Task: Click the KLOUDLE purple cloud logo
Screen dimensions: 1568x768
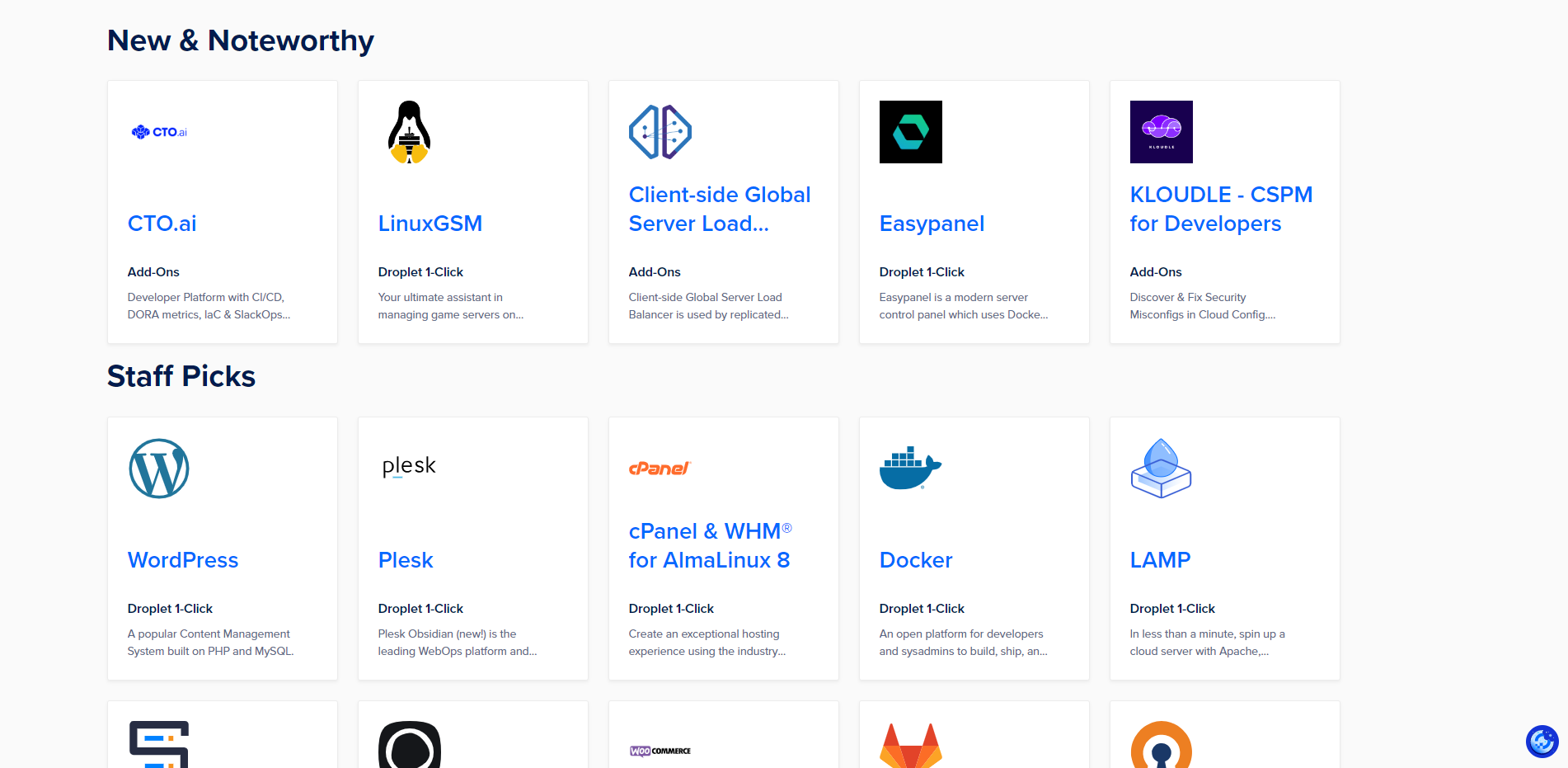Action: tap(1162, 132)
